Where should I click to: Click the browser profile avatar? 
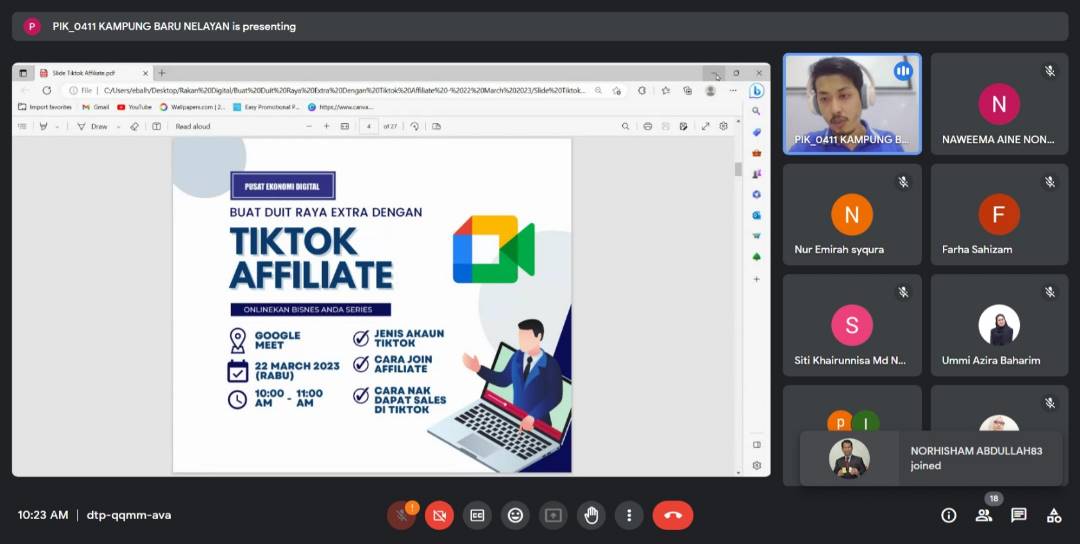(x=710, y=90)
